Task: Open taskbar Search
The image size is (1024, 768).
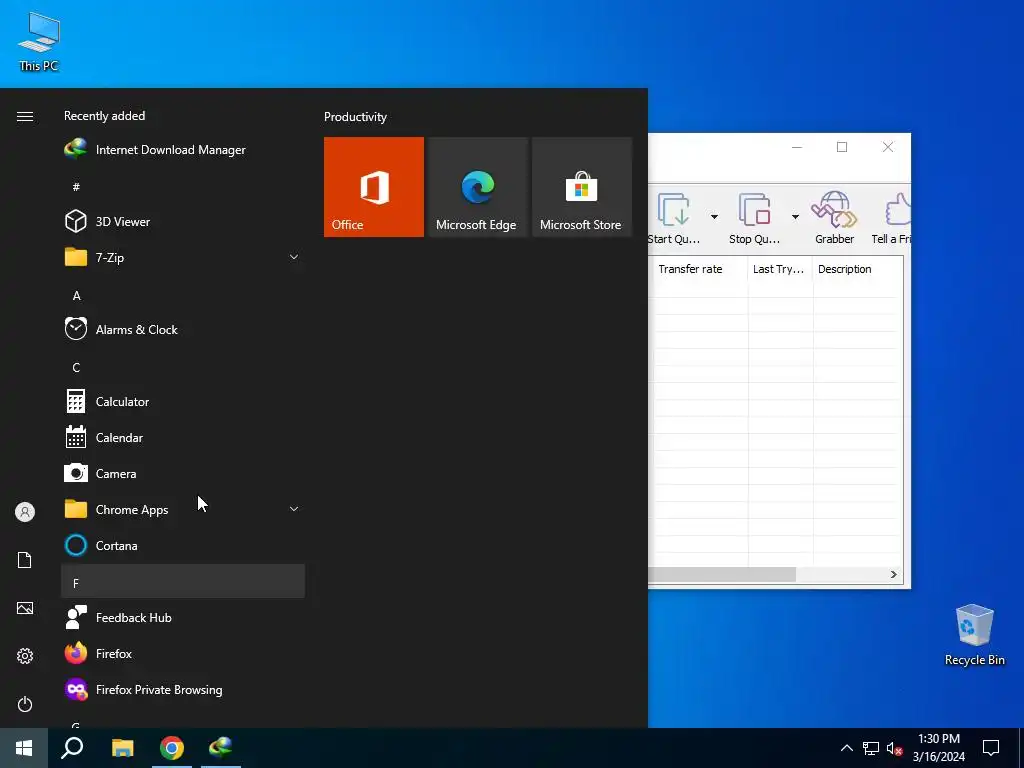Action: tap(72, 748)
